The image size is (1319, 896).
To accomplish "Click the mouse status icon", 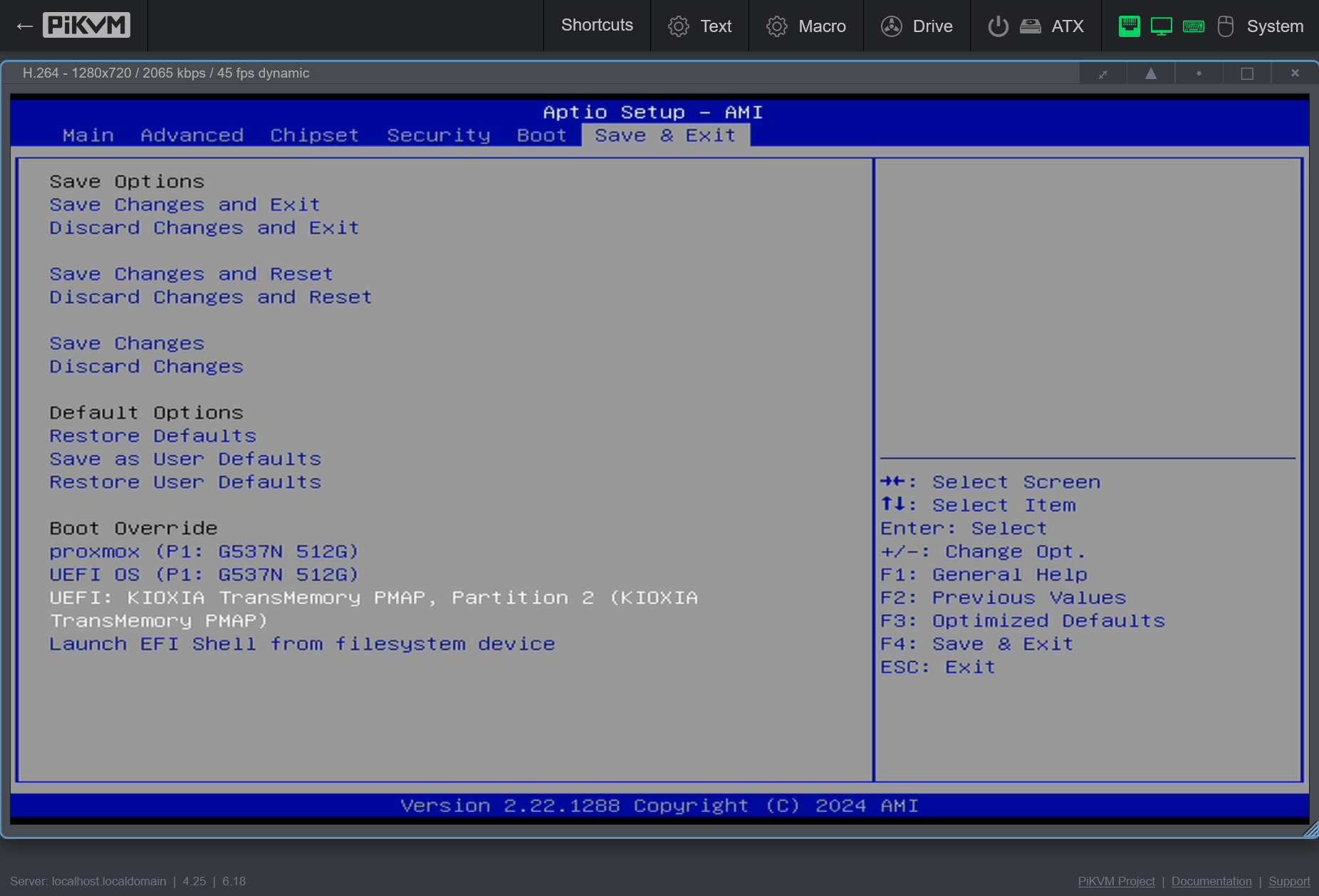I will (x=1225, y=26).
